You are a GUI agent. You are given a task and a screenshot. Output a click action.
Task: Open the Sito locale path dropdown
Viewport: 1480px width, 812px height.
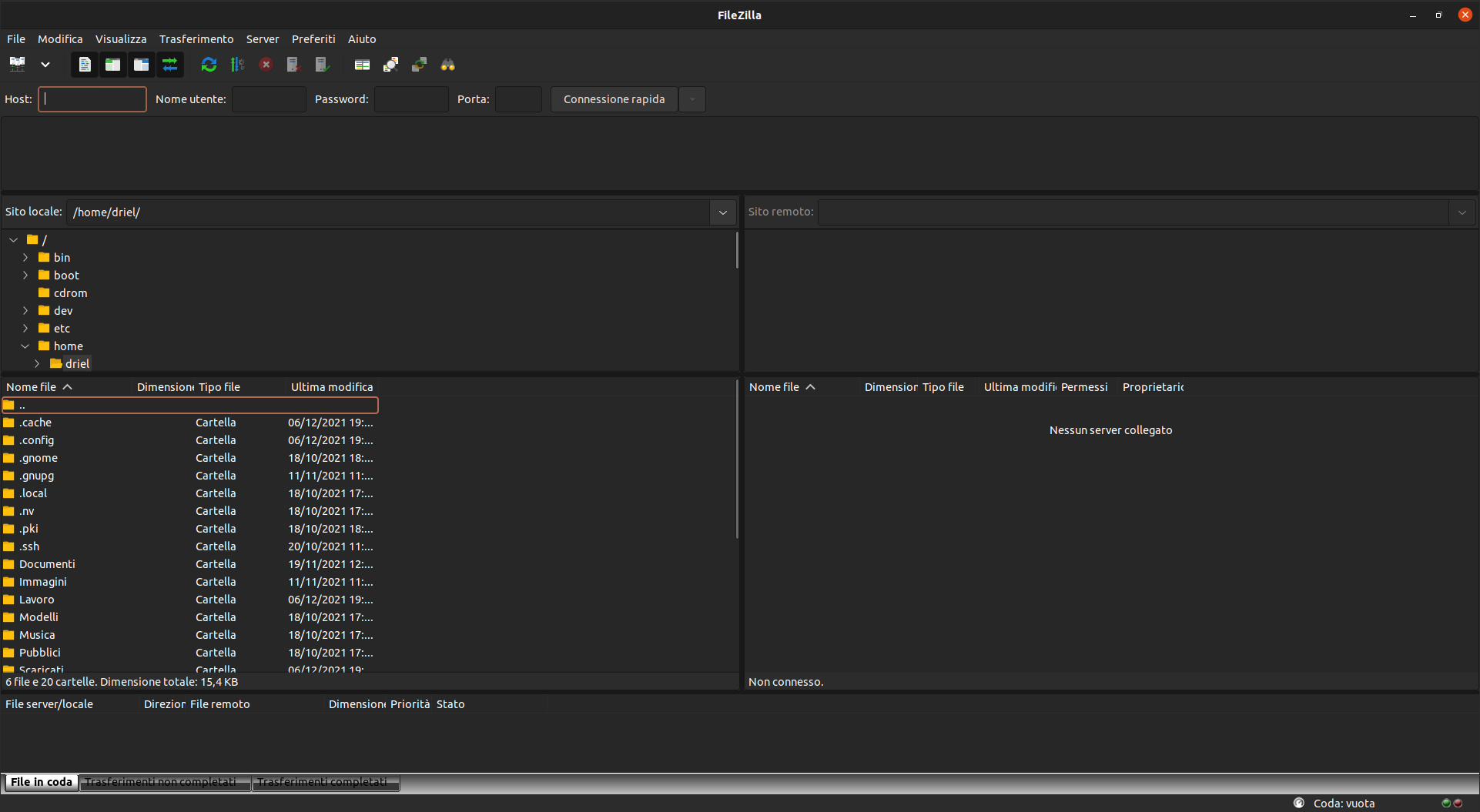pos(722,212)
